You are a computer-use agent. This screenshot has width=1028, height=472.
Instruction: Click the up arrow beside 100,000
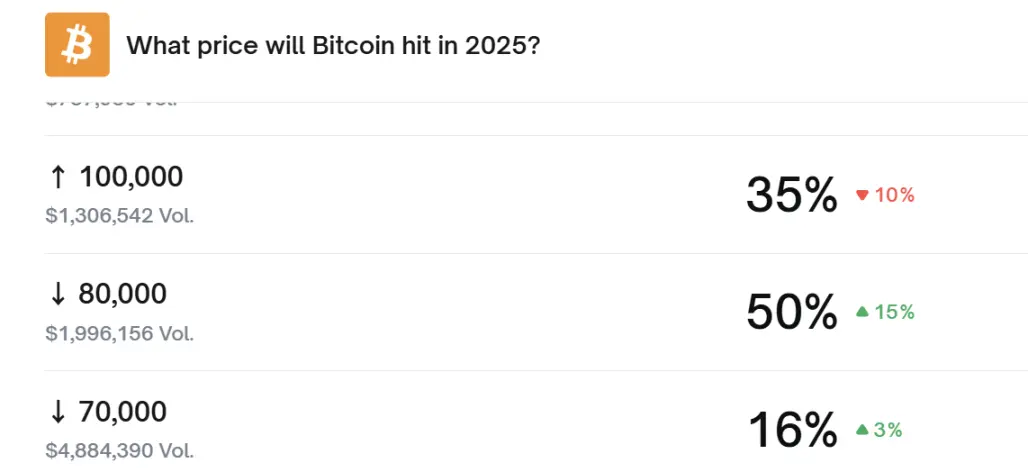[57, 178]
